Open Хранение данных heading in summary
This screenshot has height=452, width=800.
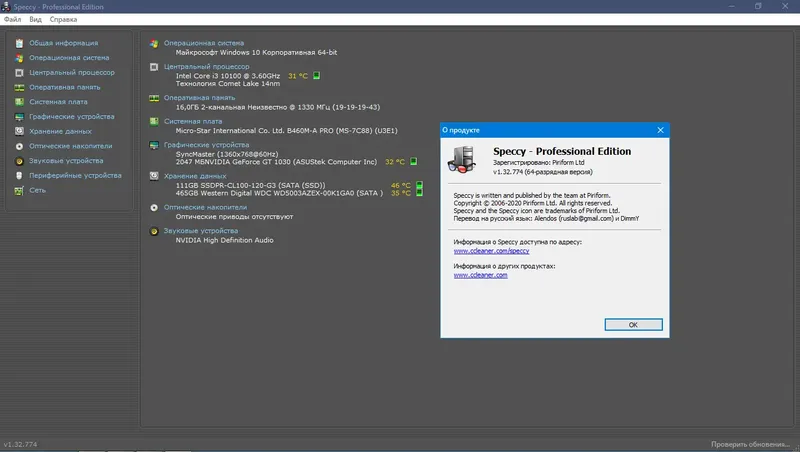tap(195, 176)
